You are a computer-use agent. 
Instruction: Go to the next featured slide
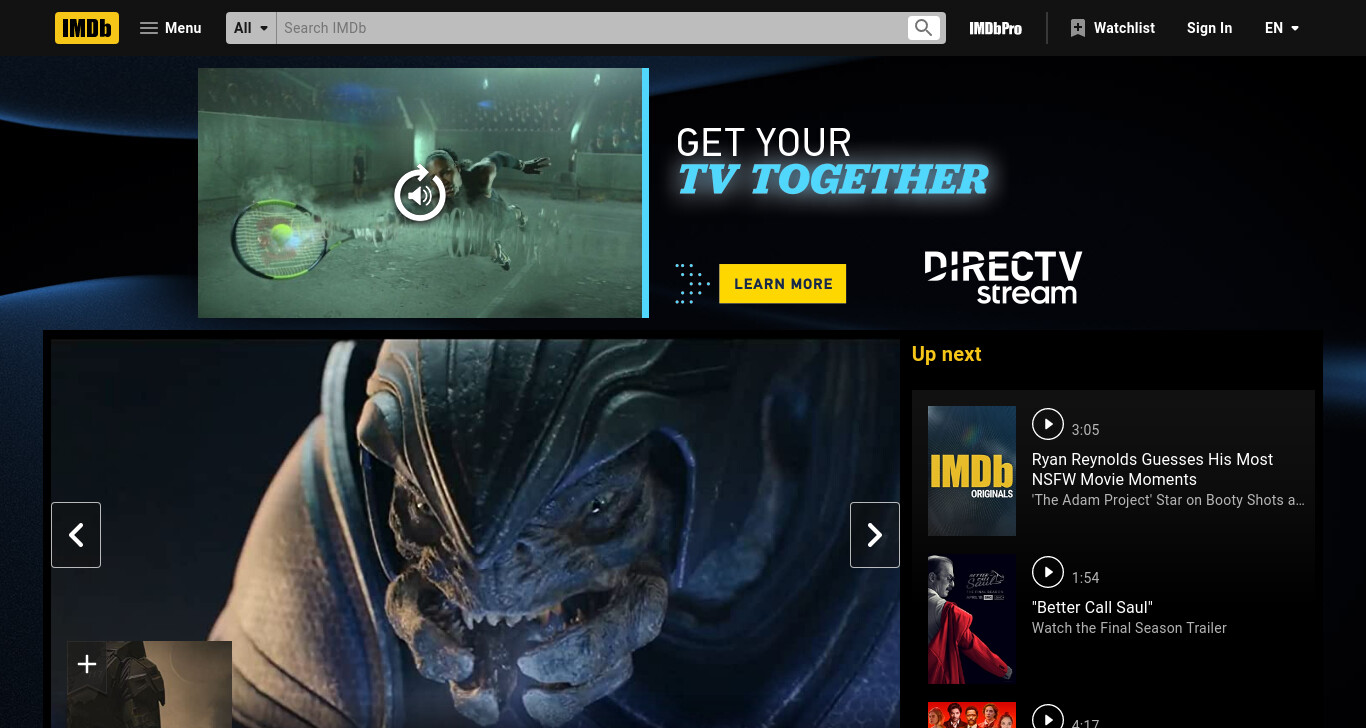(875, 535)
